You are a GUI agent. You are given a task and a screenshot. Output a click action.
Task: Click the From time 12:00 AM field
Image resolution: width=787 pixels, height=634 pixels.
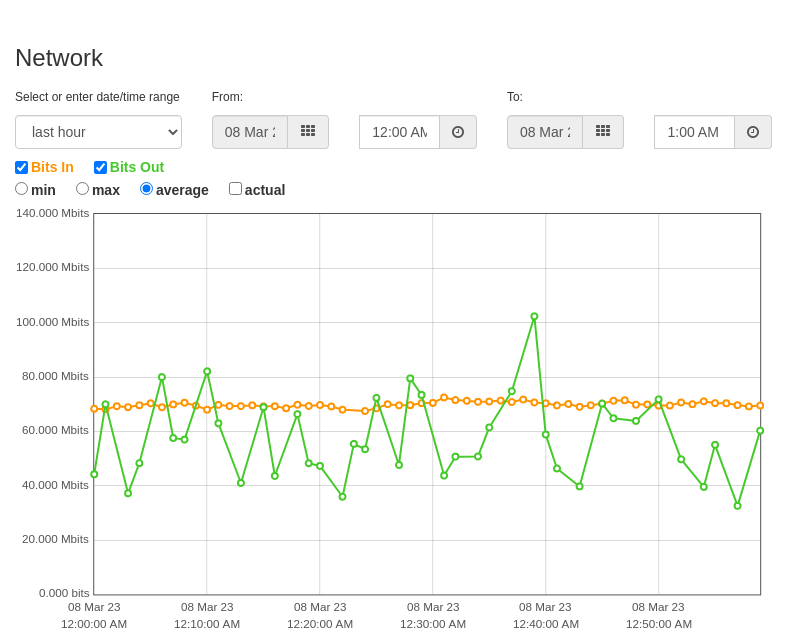[400, 132]
